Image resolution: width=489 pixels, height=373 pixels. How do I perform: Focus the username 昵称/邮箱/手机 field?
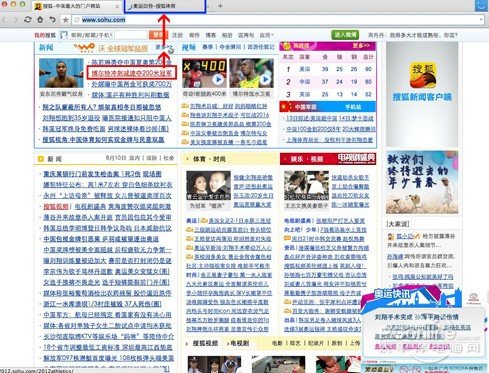[86, 35]
